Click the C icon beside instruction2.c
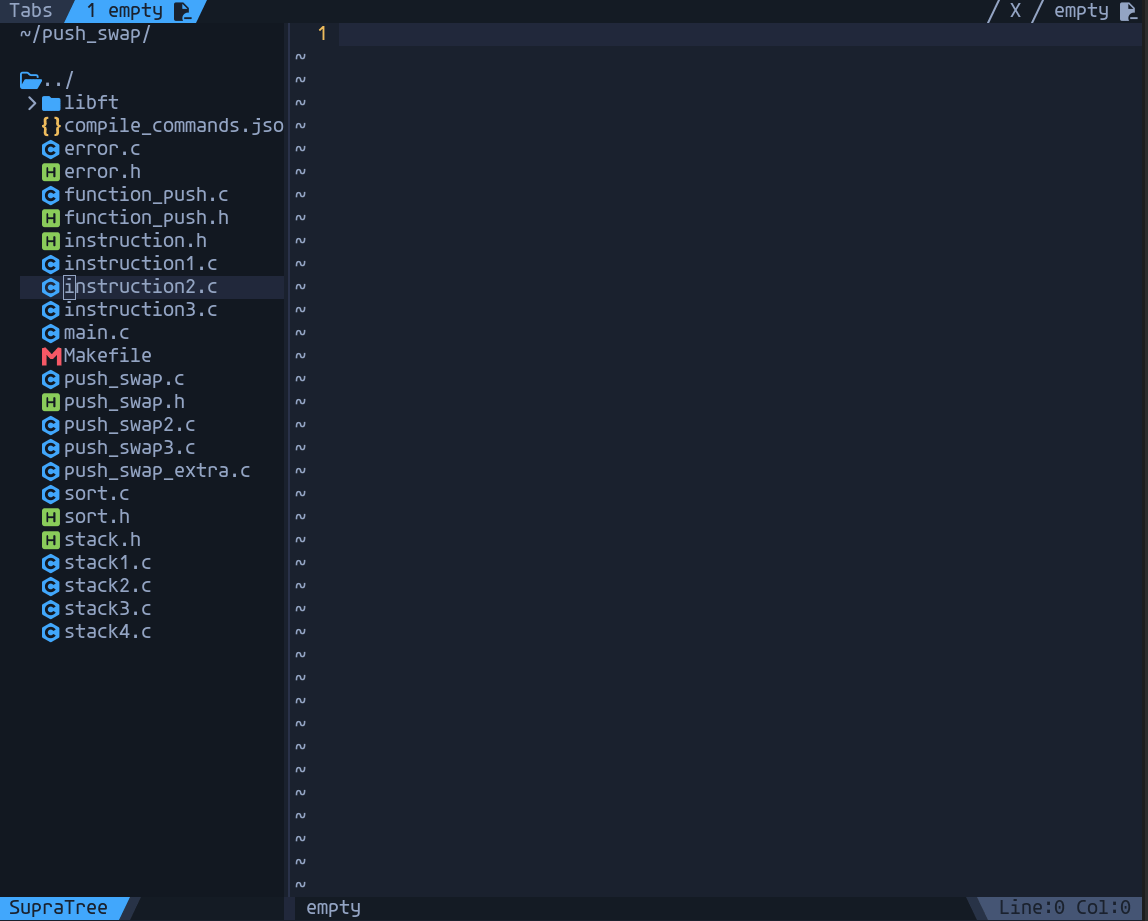 coord(51,287)
